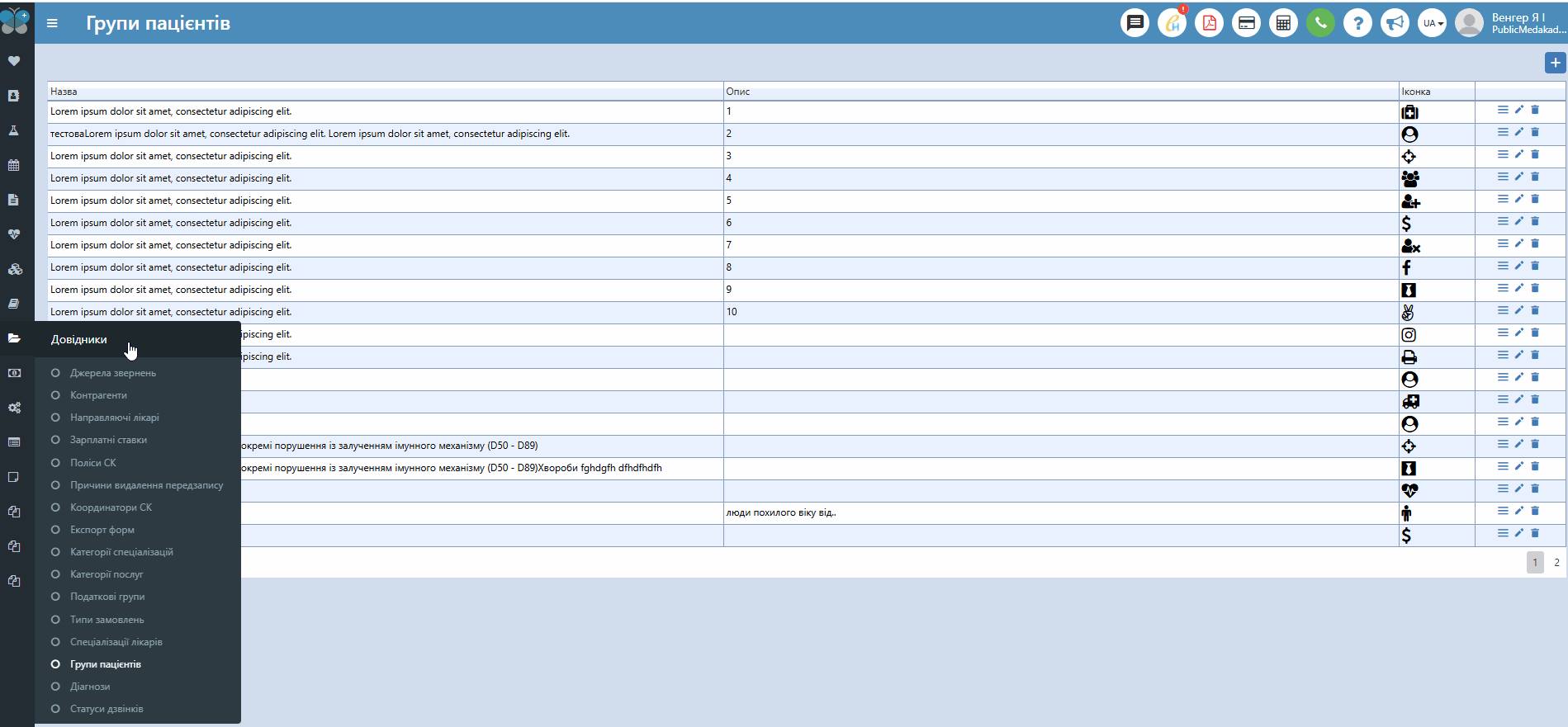Image resolution: width=1568 pixels, height=727 pixels.
Task: Click description text 'люди похилого віку від..'
Action: [781, 512]
